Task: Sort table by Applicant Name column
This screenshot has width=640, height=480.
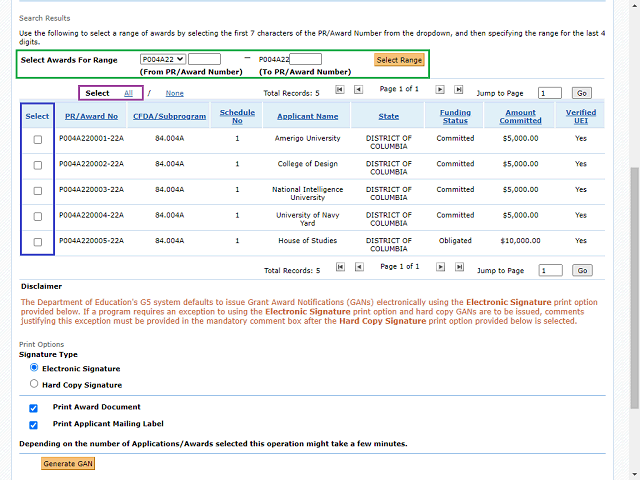Action: pos(307,116)
